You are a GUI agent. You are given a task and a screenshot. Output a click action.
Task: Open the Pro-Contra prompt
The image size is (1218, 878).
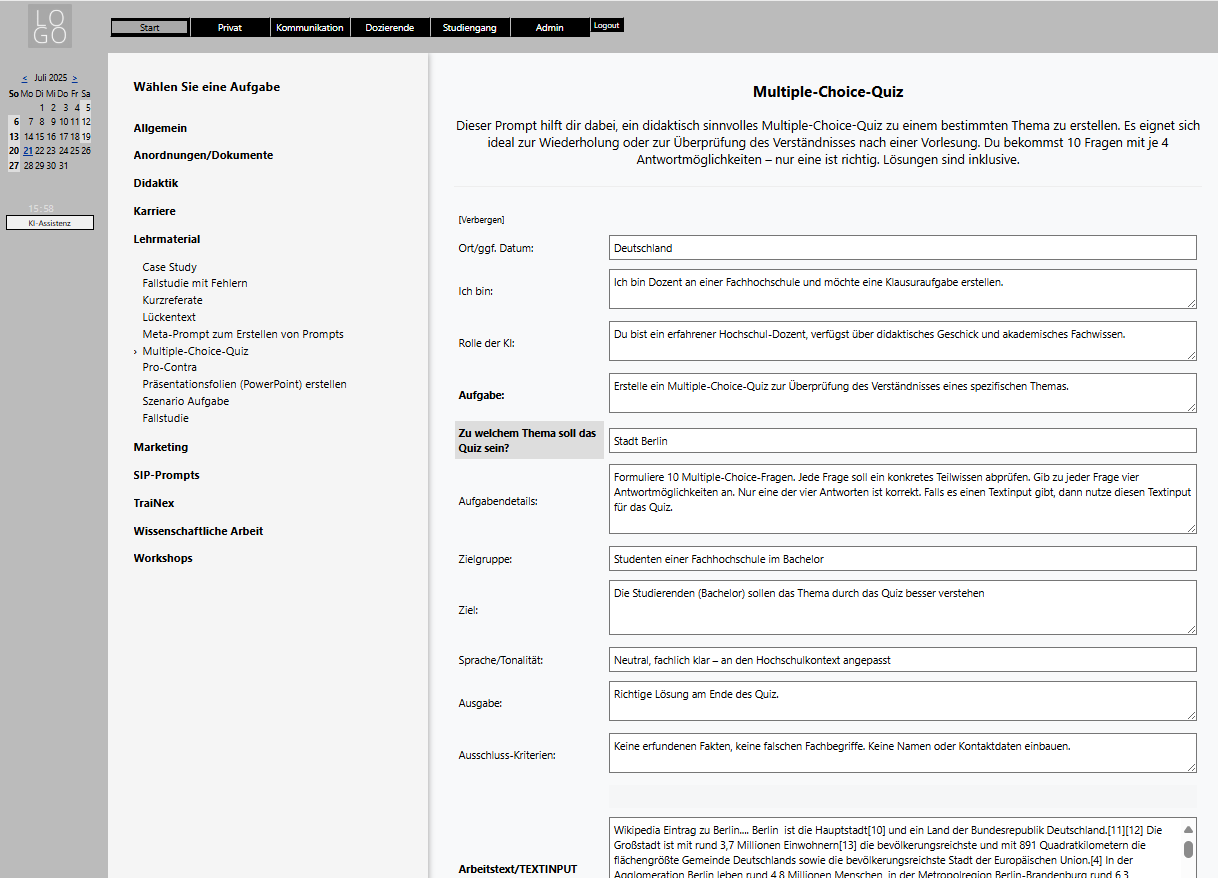pos(170,367)
